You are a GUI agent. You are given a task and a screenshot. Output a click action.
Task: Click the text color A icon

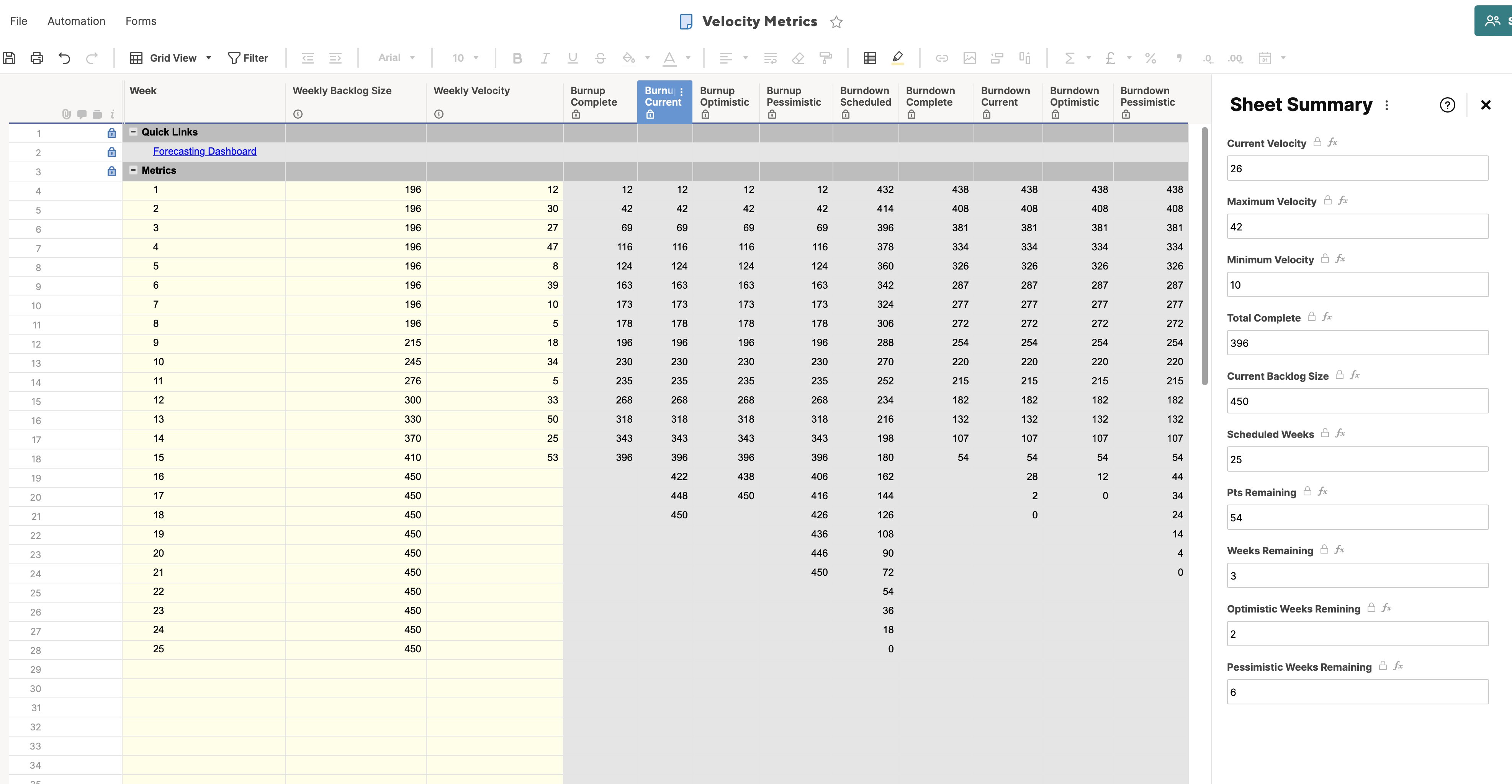point(669,58)
